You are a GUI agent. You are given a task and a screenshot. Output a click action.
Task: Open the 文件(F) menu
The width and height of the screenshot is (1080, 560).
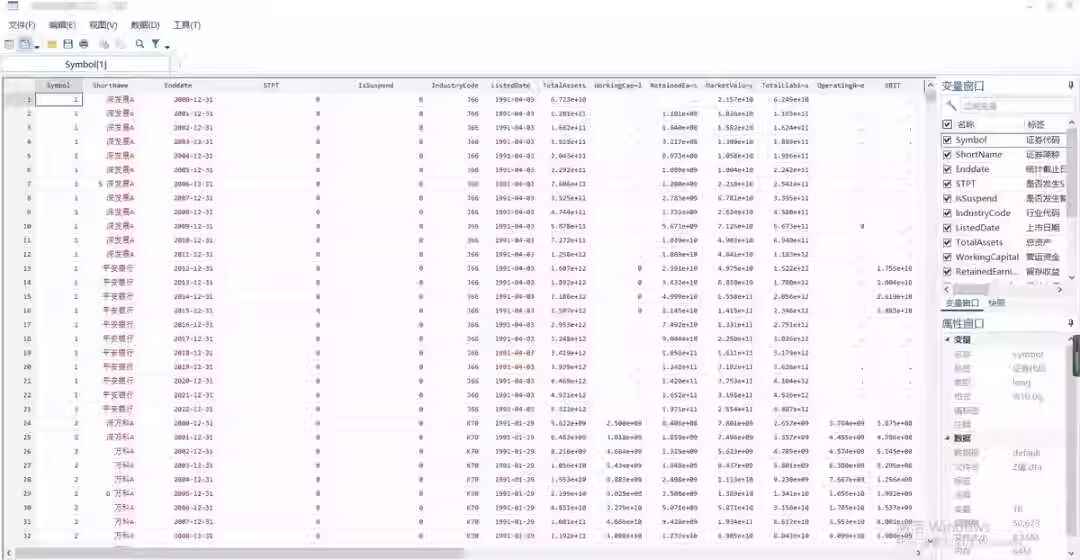coord(21,25)
